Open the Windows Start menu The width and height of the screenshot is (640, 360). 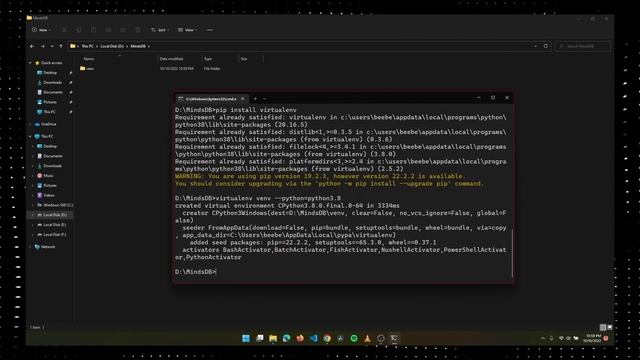[x=246, y=338]
